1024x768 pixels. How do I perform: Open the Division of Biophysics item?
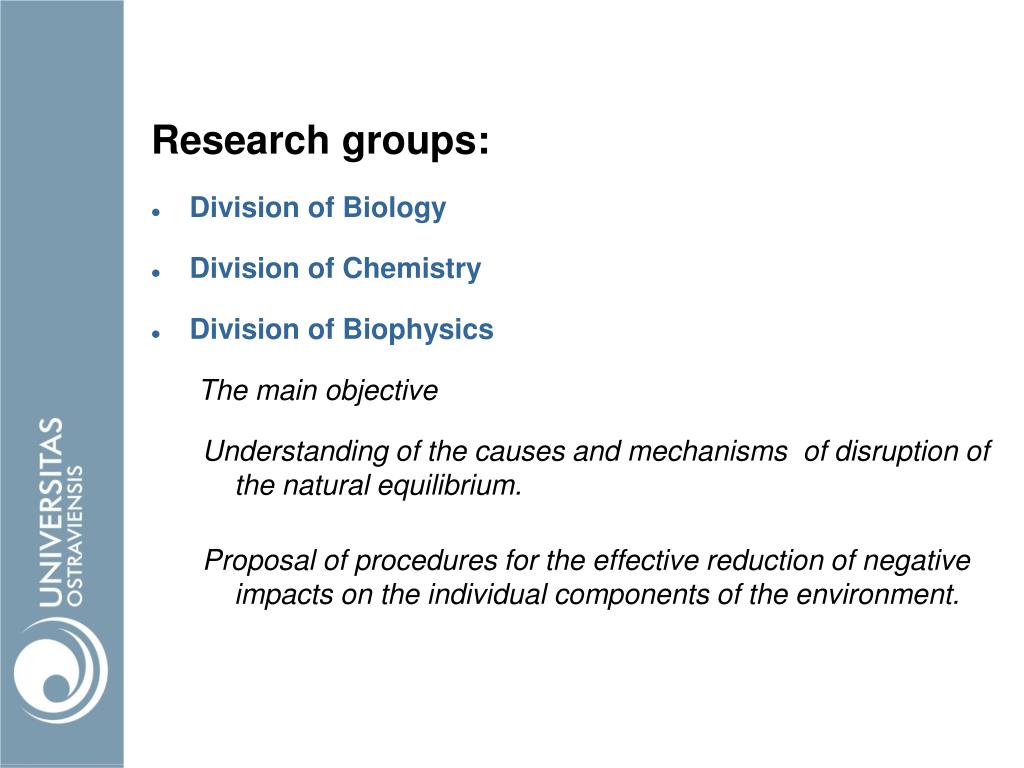pos(342,330)
